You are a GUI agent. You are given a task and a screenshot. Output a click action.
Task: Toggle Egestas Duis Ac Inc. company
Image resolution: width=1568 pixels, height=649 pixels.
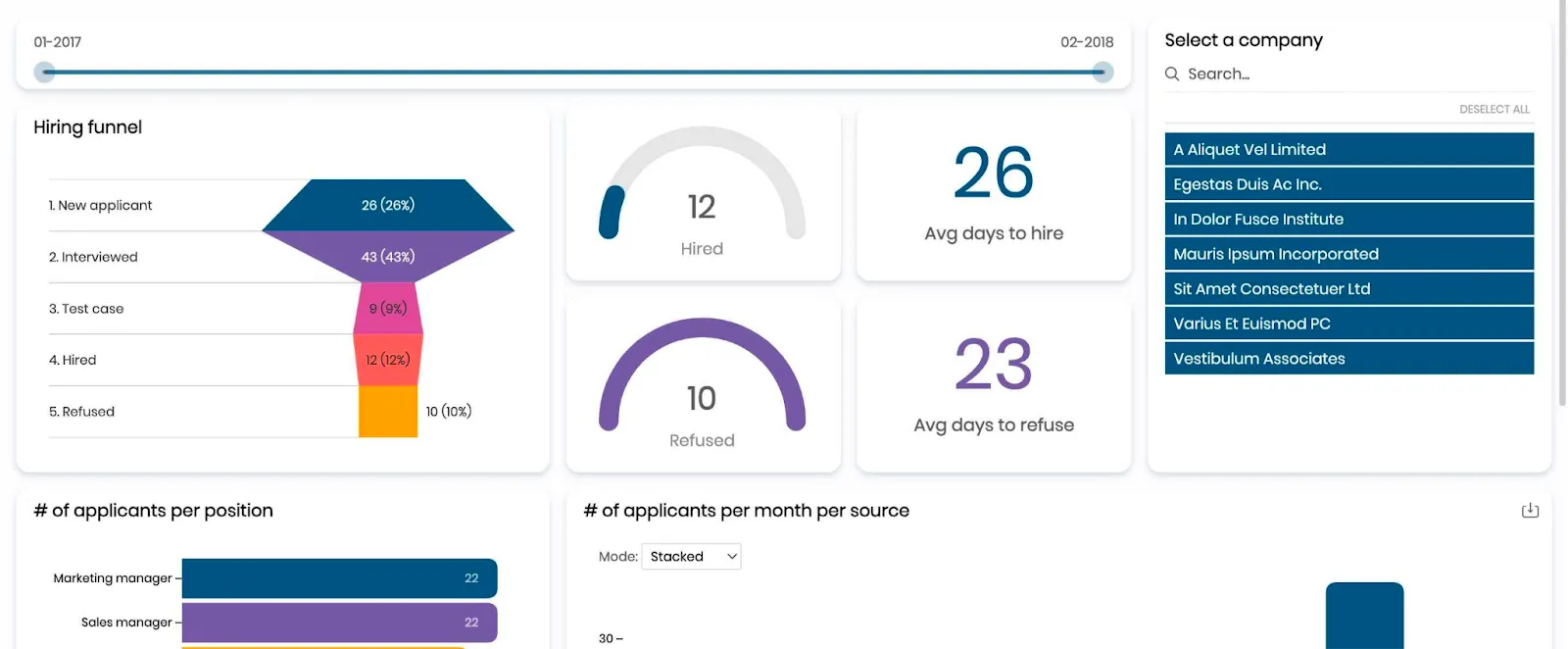pyautogui.click(x=1348, y=184)
